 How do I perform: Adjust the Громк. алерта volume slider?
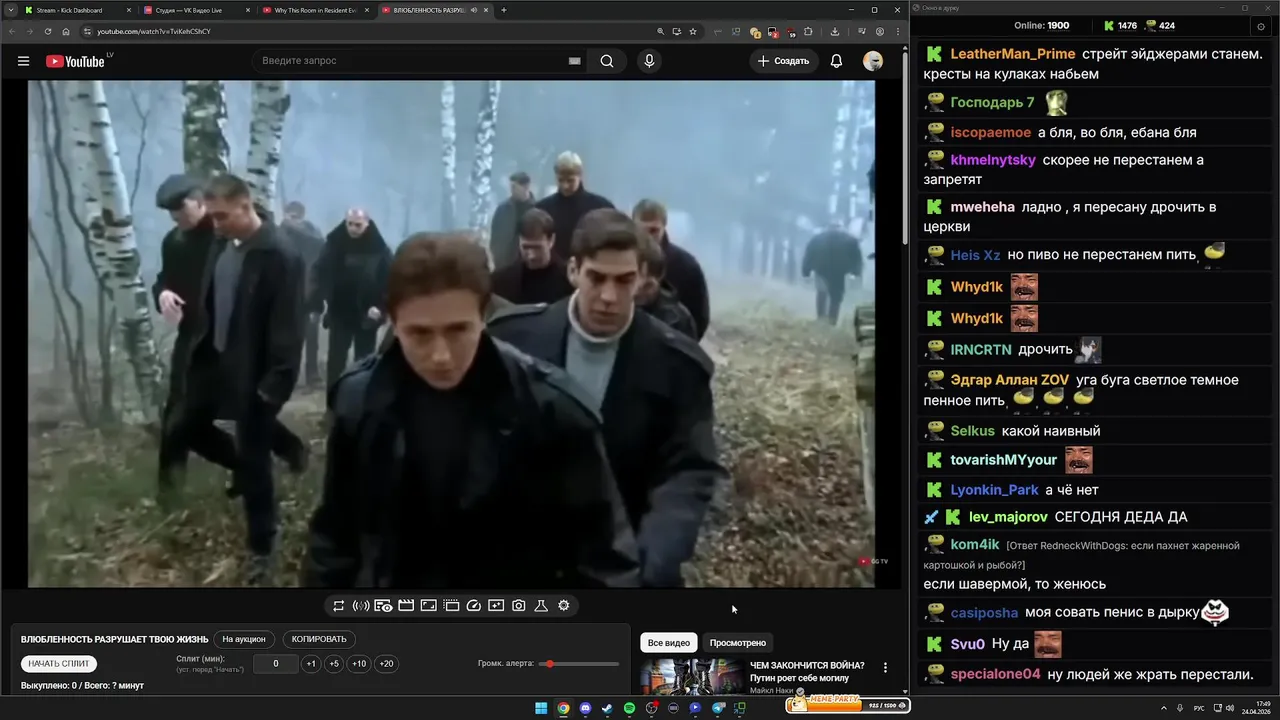tap(579, 664)
